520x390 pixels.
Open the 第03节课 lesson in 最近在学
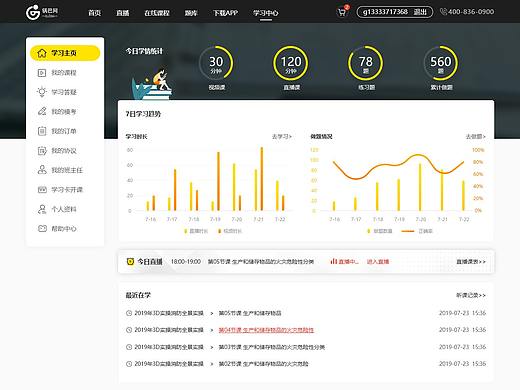(272, 347)
